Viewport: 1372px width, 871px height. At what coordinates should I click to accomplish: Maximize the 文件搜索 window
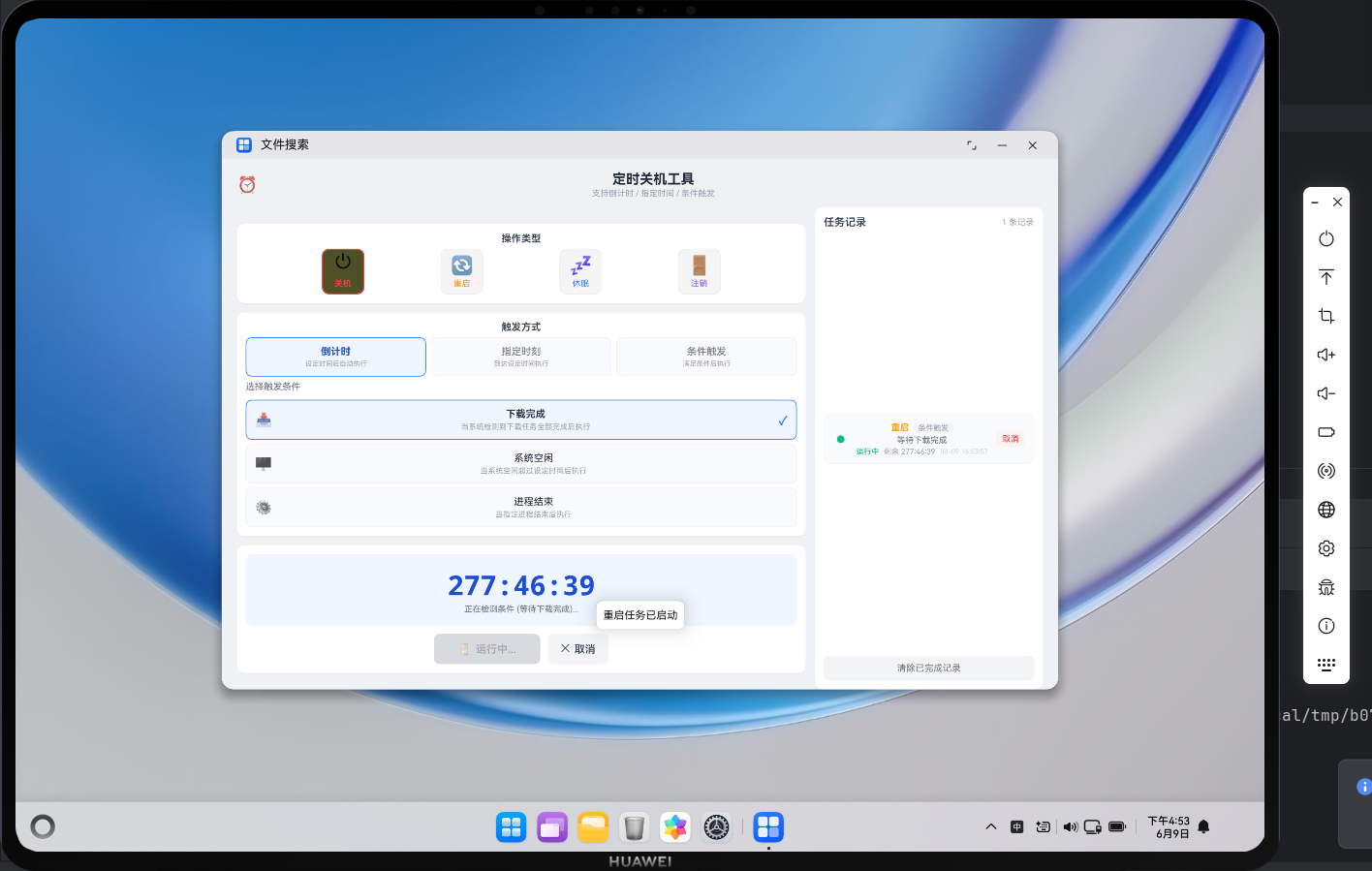972,145
